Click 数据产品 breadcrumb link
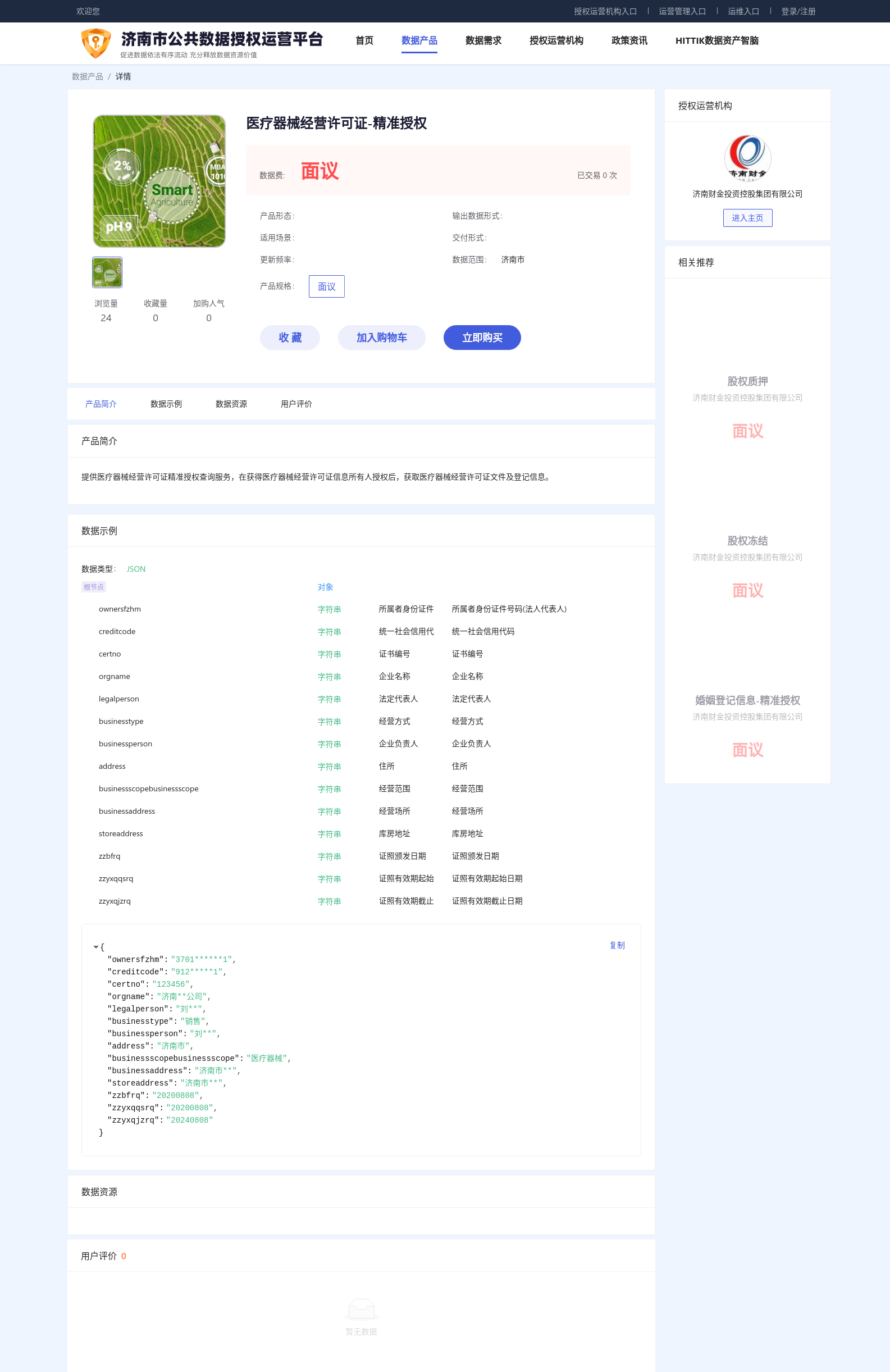890x1372 pixels. pos(88,76)
